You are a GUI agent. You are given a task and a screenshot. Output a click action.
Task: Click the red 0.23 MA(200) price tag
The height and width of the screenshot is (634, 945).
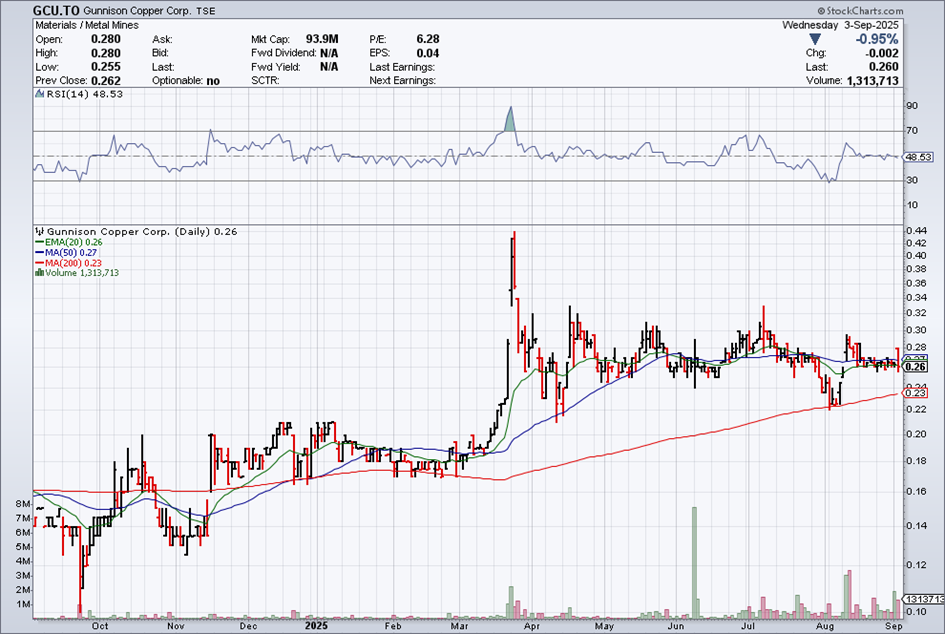916,393
